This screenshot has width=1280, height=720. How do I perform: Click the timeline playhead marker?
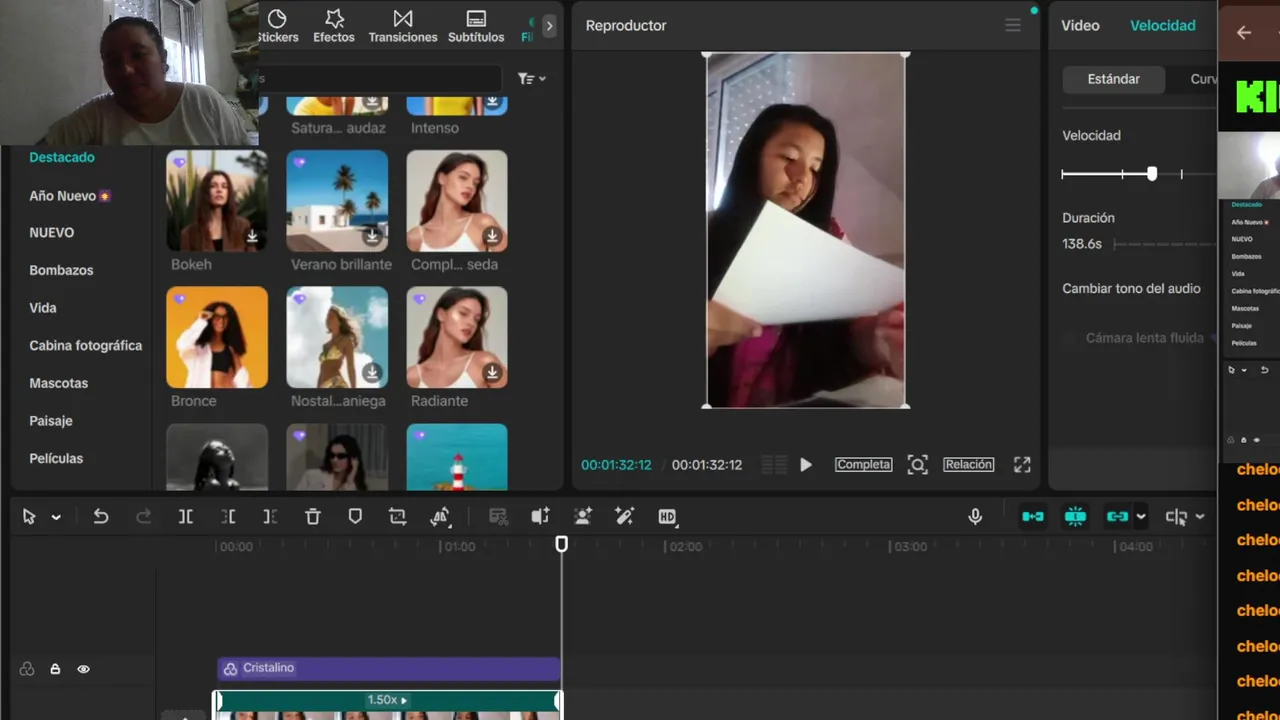562,543
